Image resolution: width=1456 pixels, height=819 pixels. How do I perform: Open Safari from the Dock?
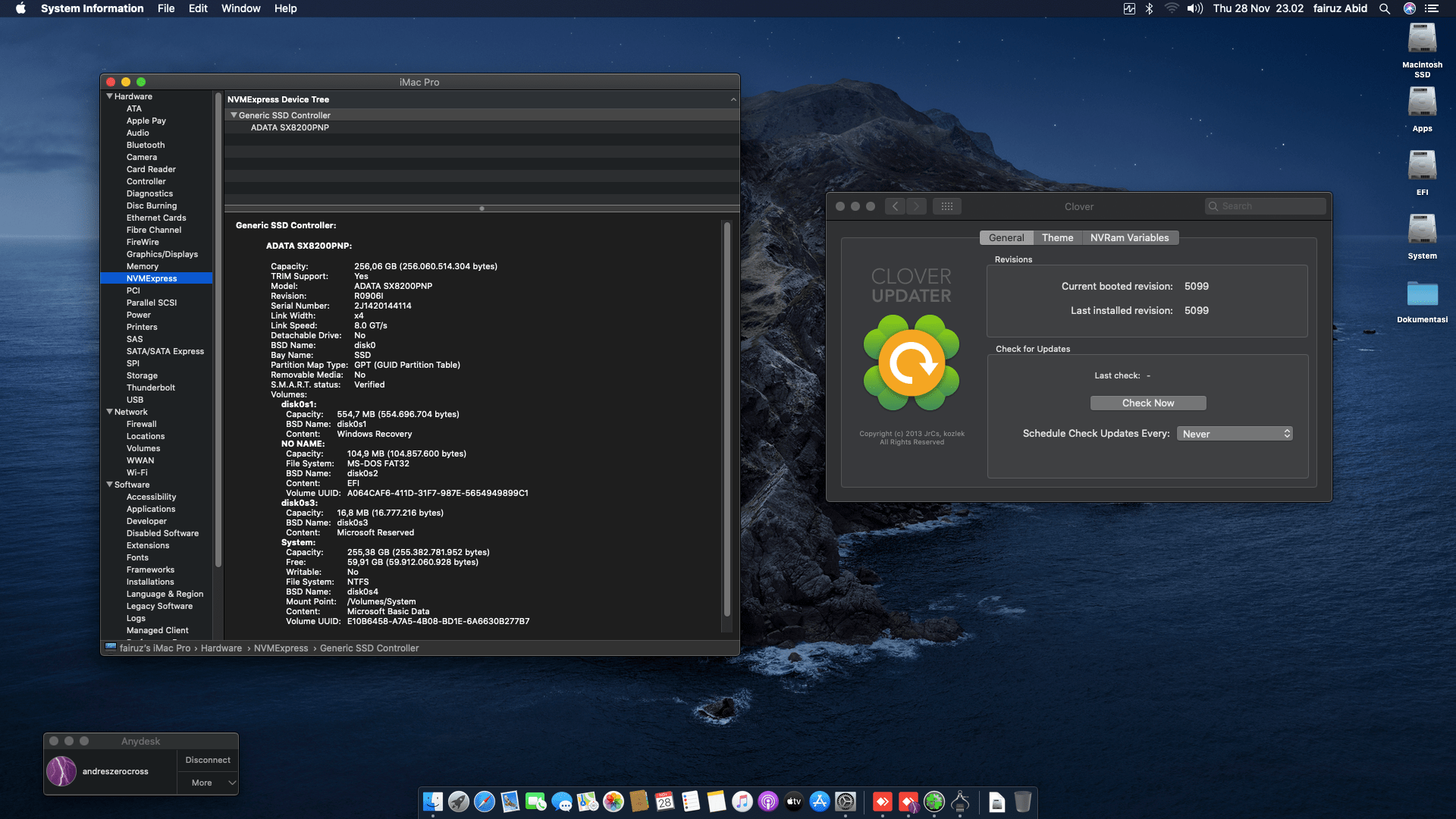pos(483,802)
